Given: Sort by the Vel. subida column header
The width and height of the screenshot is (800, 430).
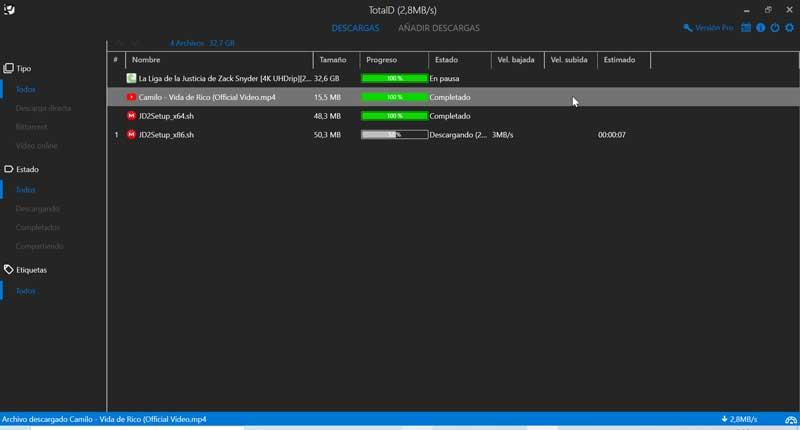Looking at the screenshot, I should tap(570, 60).
